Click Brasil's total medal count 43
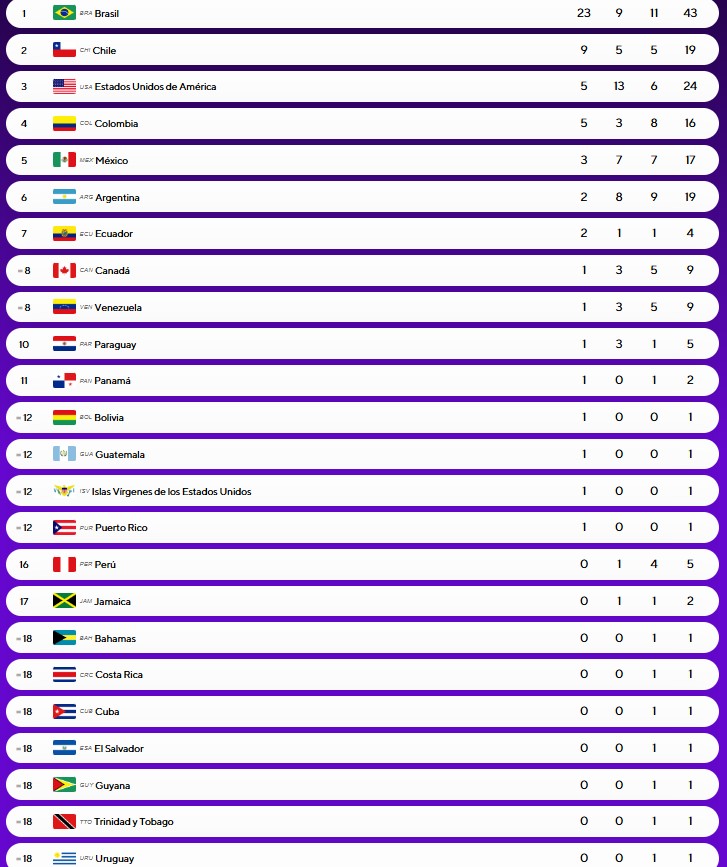 tap(690, 13)
